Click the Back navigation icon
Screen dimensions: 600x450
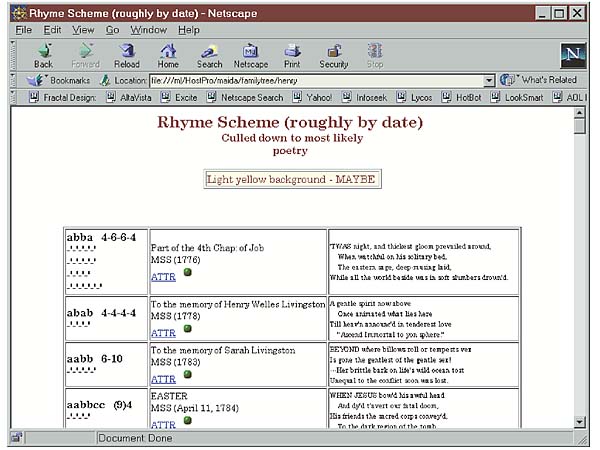click(44, 50)
